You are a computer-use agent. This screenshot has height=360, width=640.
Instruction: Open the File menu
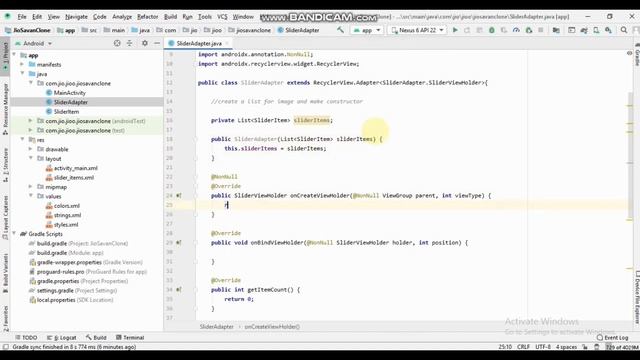22,17
